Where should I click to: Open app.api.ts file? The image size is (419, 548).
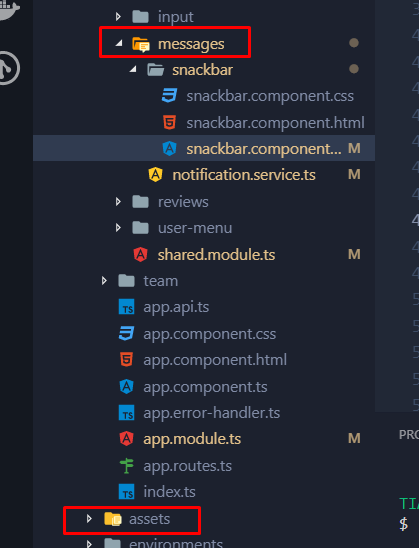(x=176, y=308)
